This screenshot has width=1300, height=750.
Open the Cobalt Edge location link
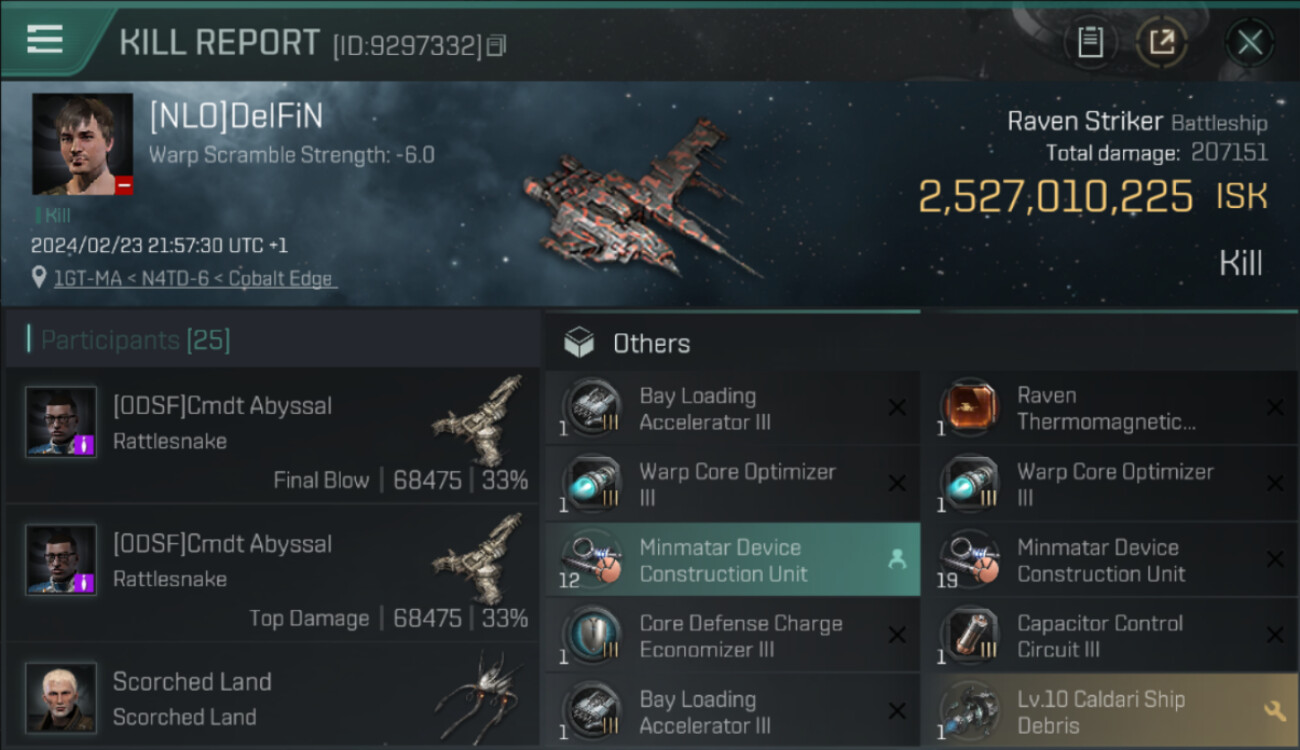tap(195, 279)
